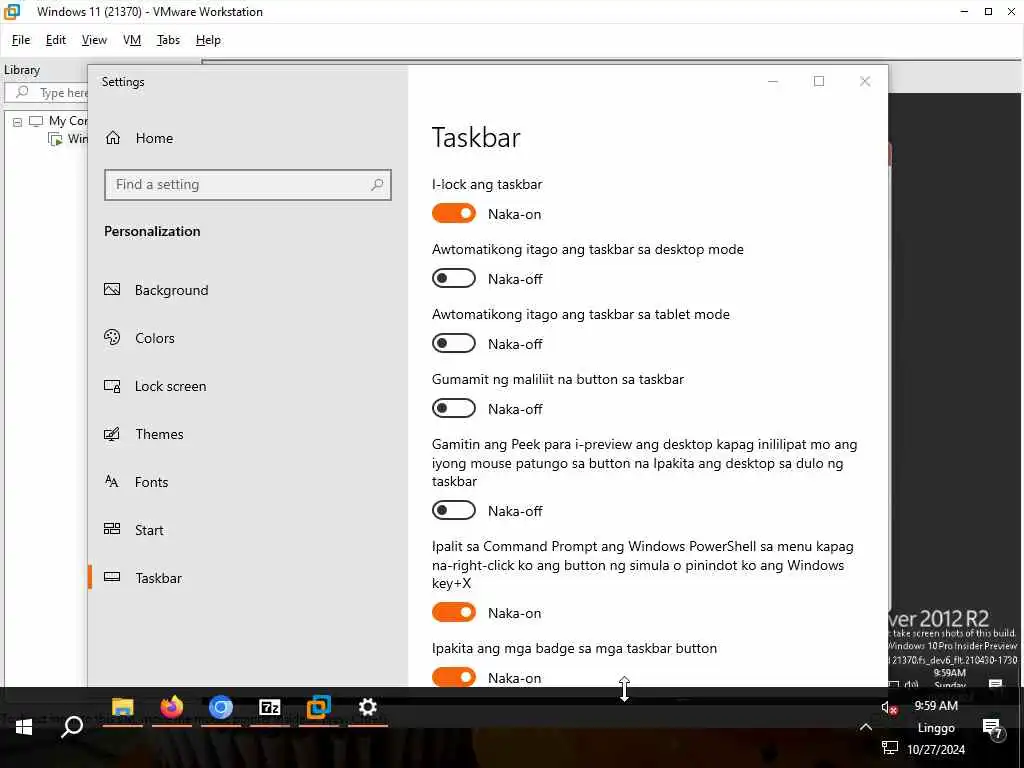Viewport: 1024px width, 768px height.
Task: Click the search magnifier in Find a setting
Action: (x=377, y=185)
